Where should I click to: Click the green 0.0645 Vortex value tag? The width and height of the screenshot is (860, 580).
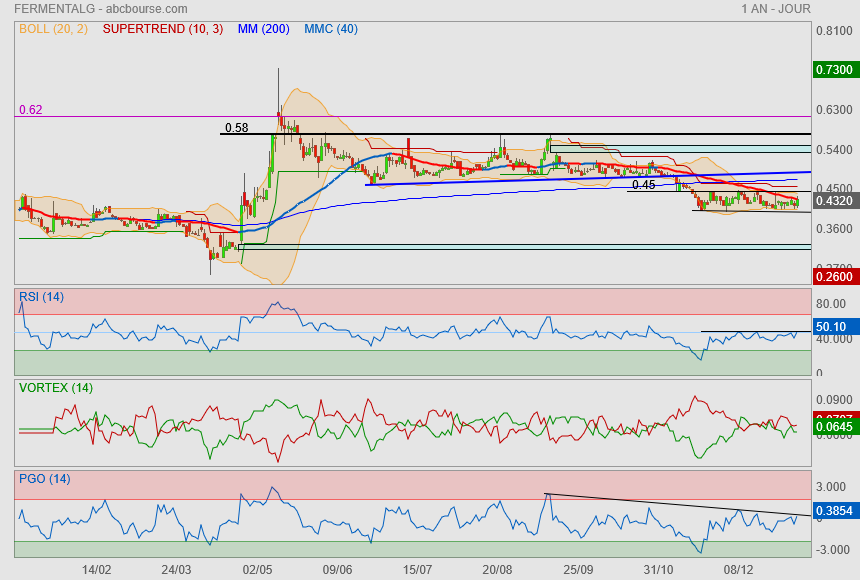tap(835, 426)
